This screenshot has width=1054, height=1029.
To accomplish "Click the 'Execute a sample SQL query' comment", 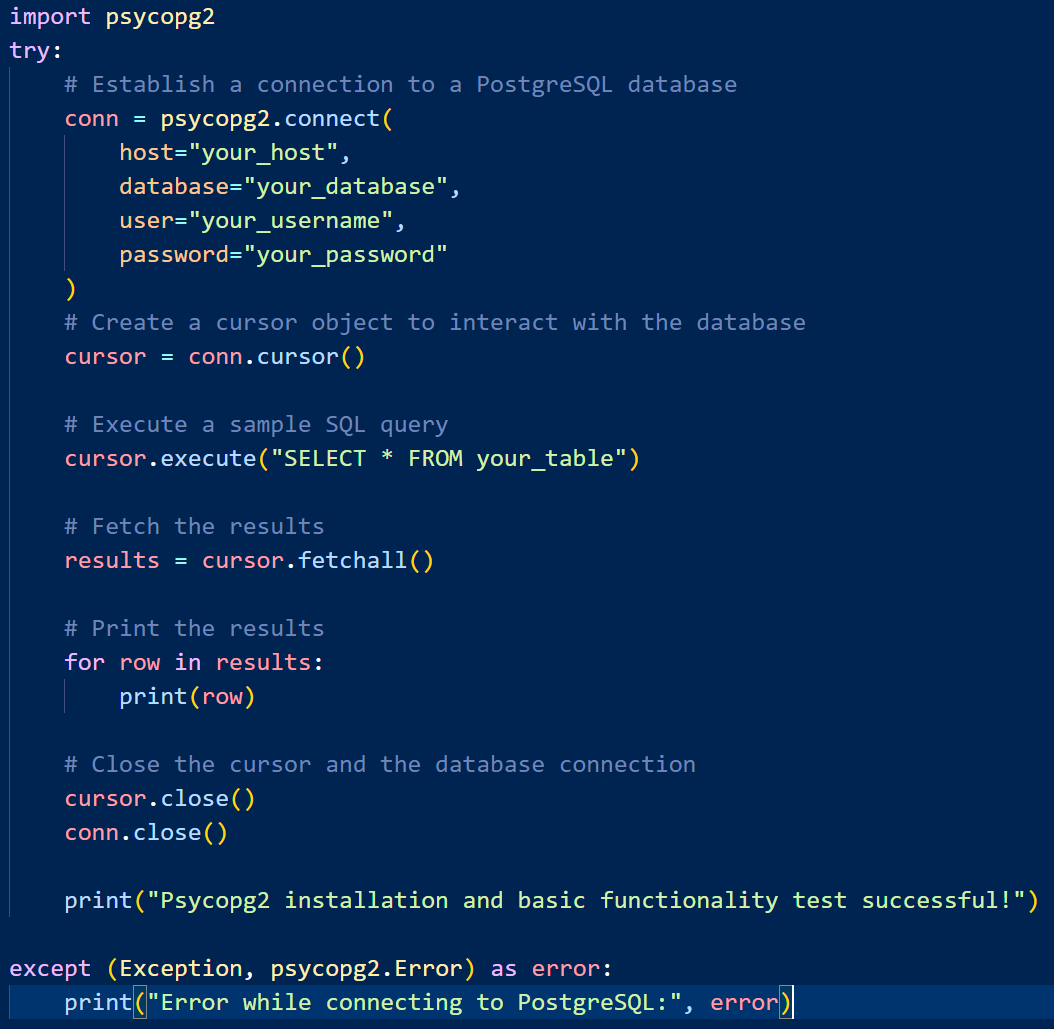I will coord(256,425).
